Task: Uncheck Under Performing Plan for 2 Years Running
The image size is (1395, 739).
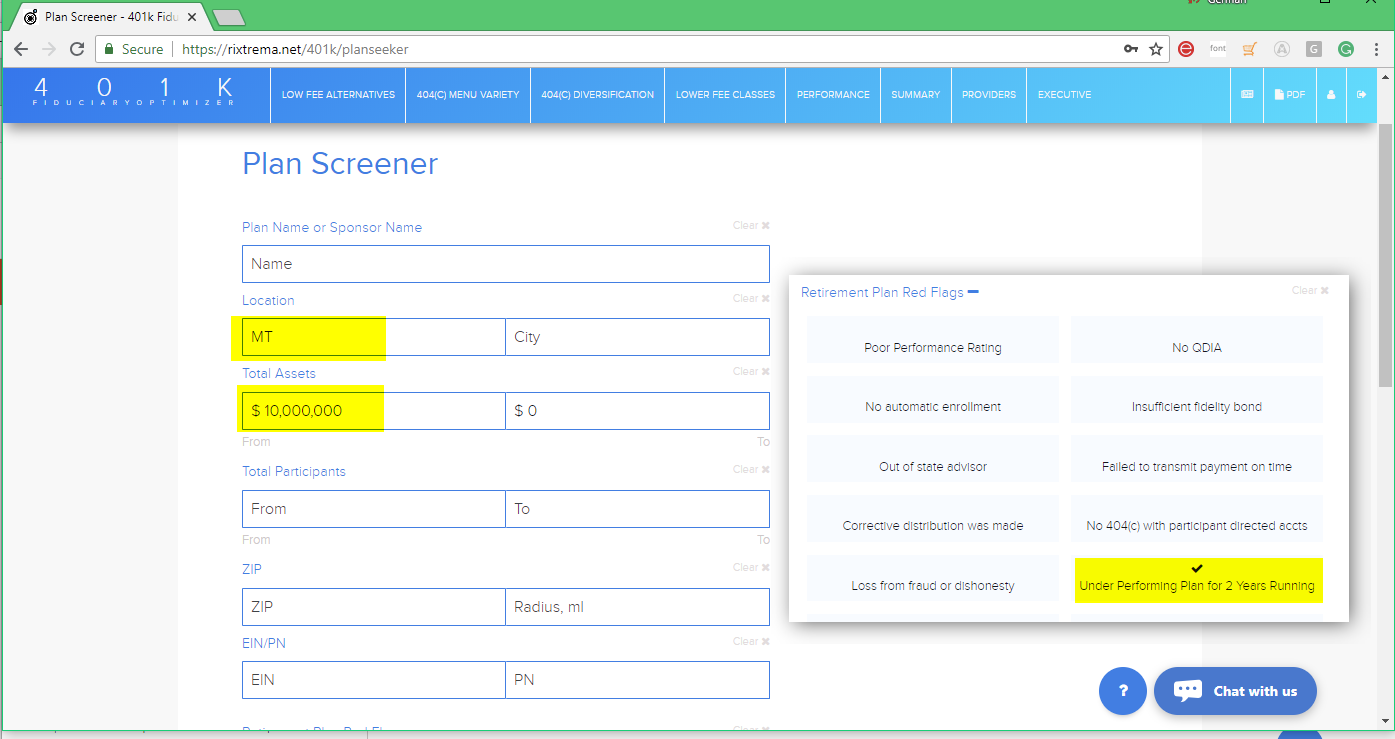Action: click(x=1197, y=580)
